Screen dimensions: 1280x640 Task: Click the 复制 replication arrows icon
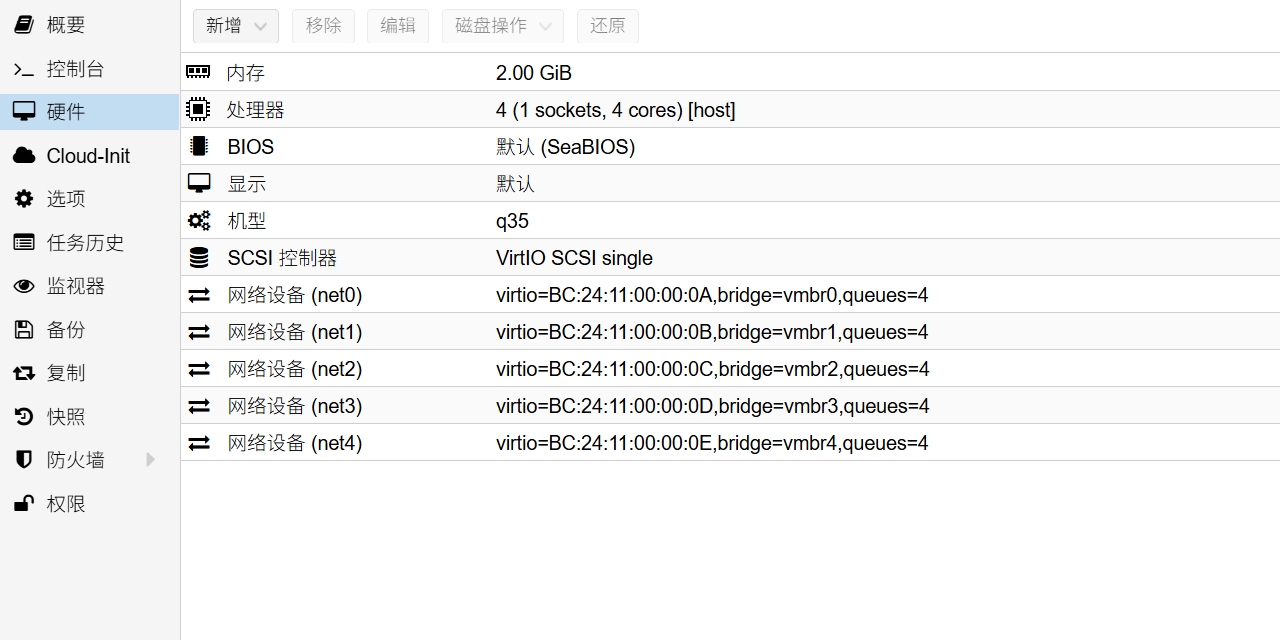24,373
